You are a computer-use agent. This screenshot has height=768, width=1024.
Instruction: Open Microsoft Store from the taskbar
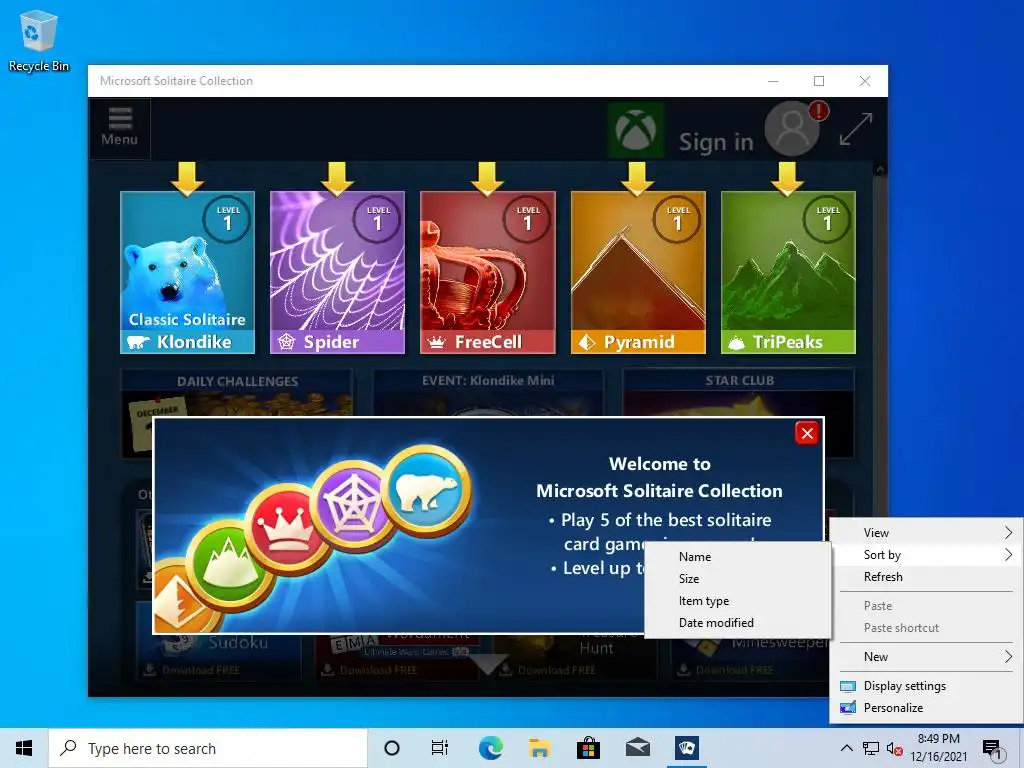[x=588, y=748]
